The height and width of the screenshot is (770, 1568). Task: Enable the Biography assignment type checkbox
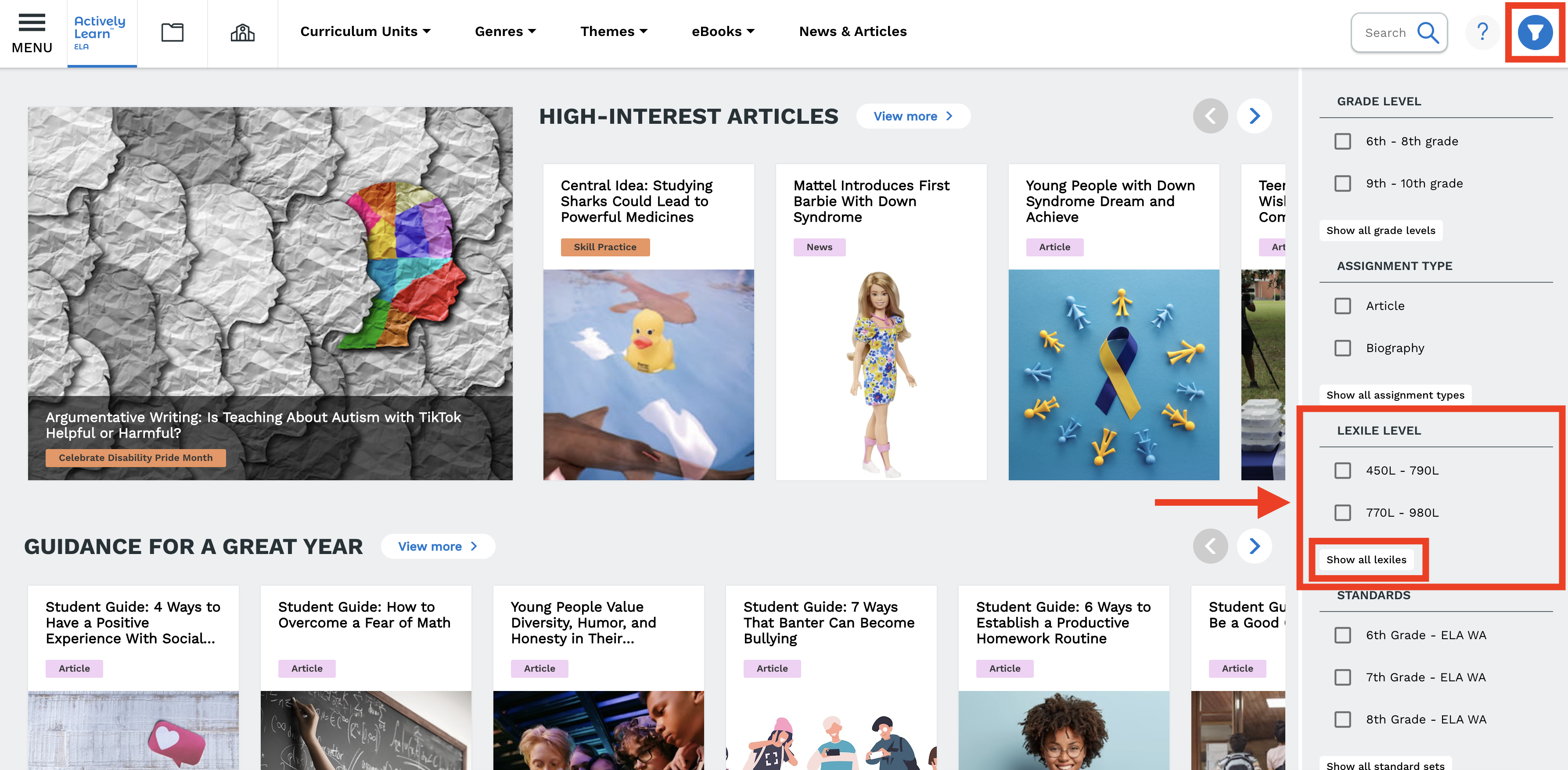click(1342, 348)
